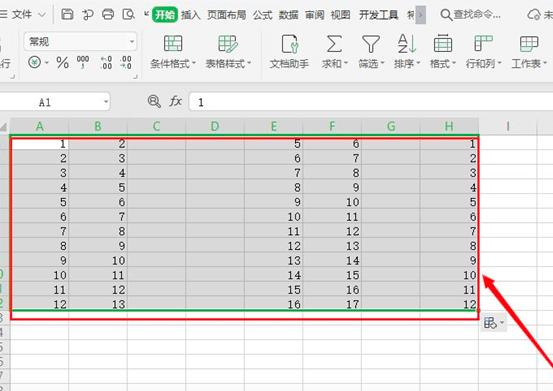Click cell E8 containing 12

[x=273, y=245]
